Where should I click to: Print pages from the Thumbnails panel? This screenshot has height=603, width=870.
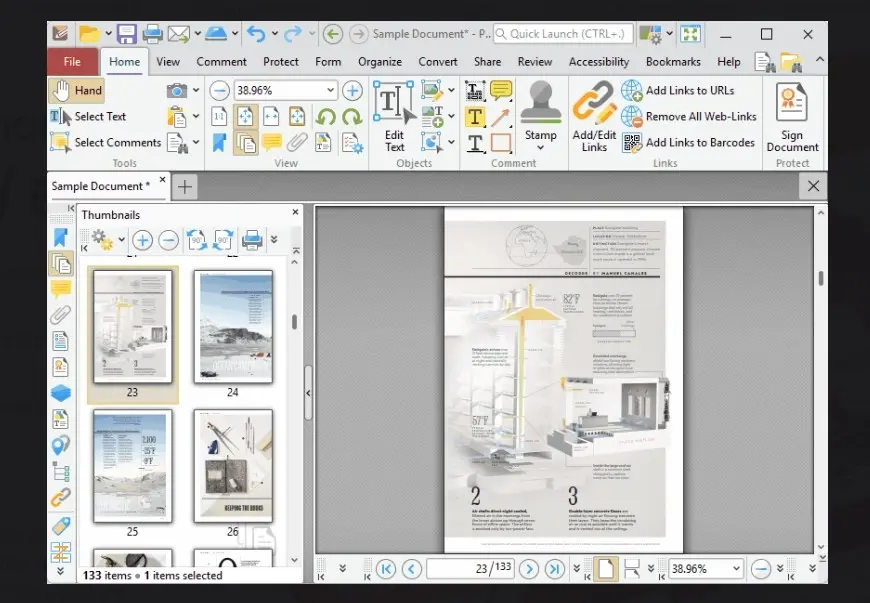(x=252, y=240)
